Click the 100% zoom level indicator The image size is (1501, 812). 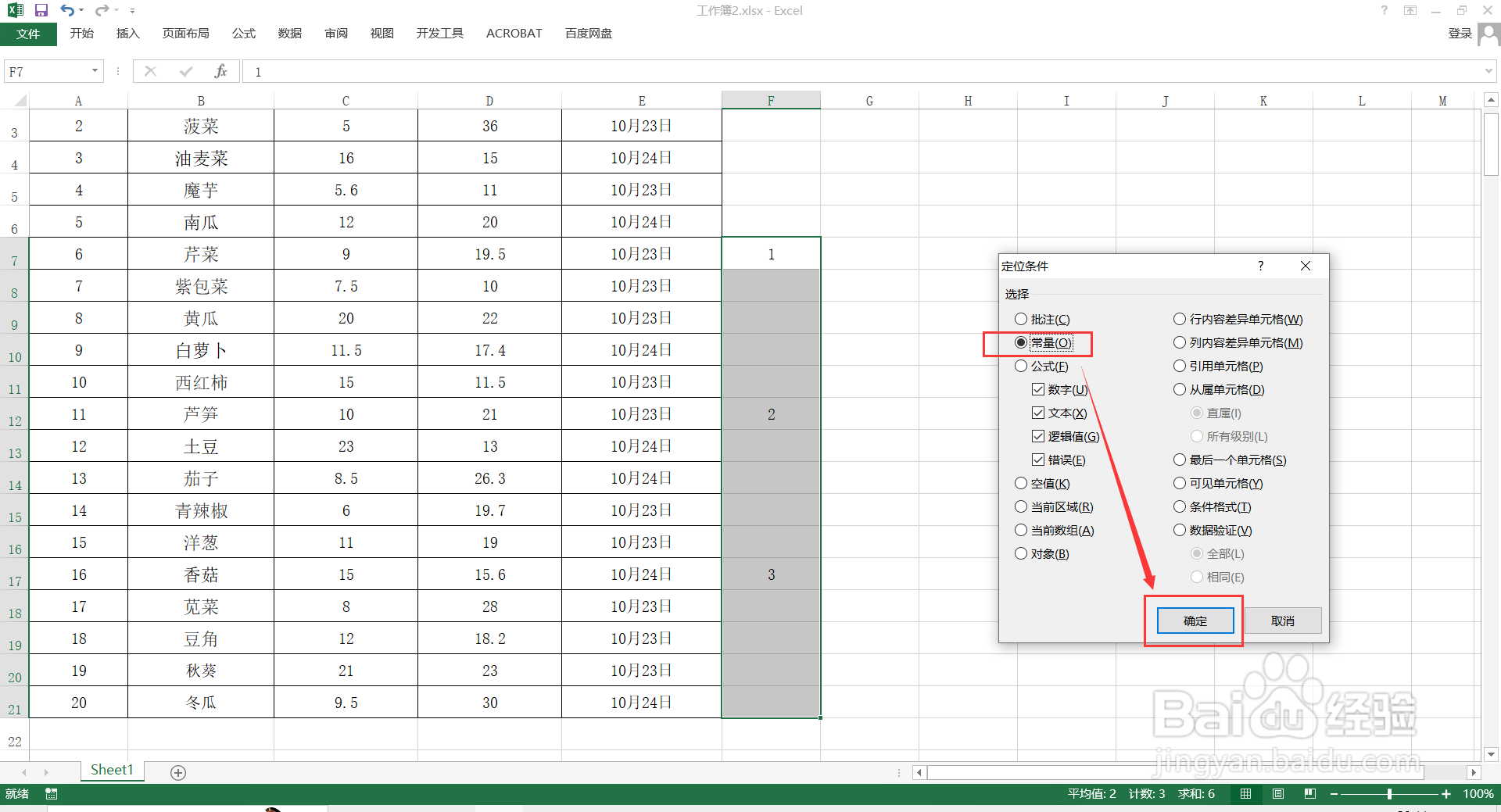[1478, 794]
